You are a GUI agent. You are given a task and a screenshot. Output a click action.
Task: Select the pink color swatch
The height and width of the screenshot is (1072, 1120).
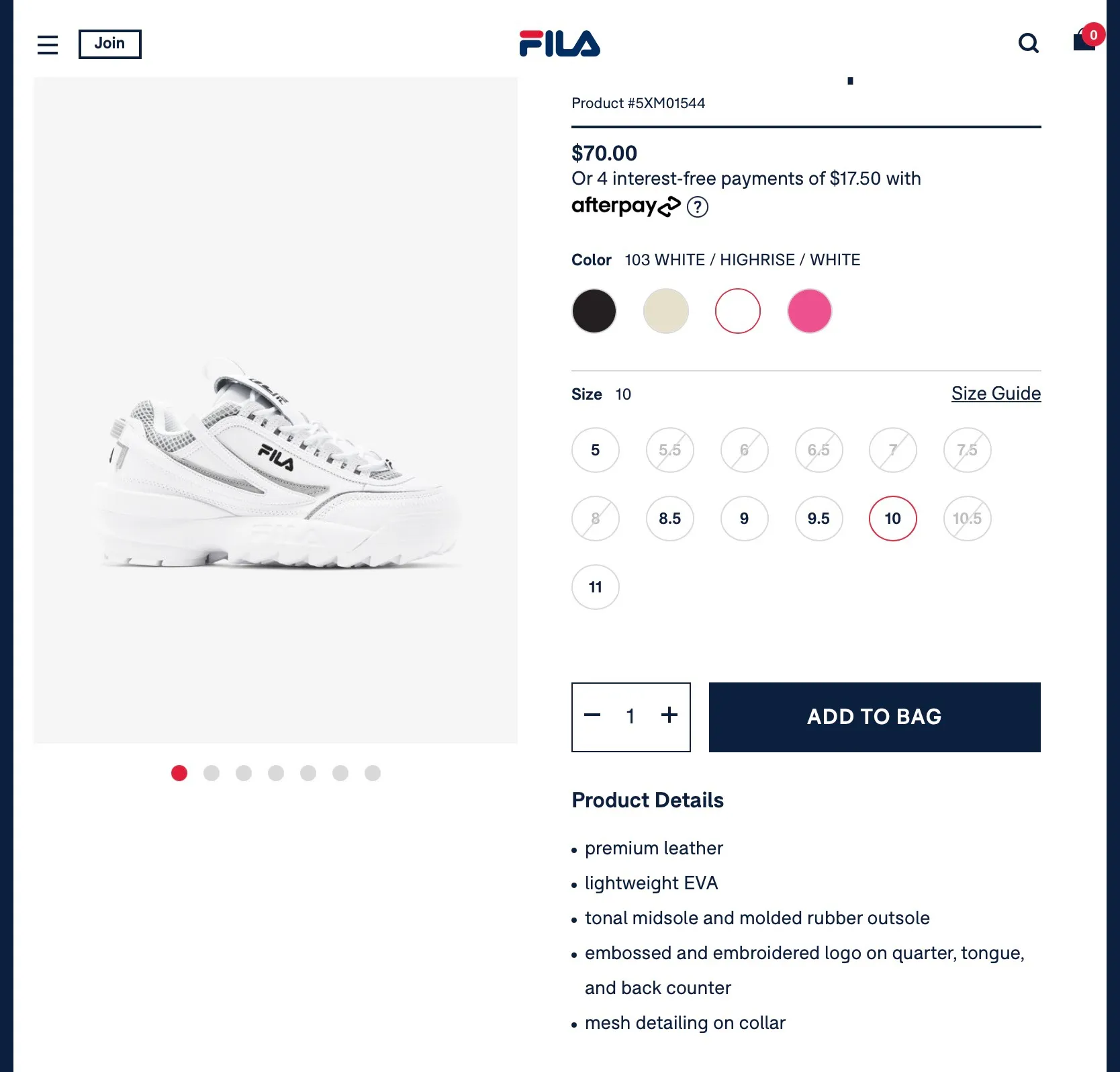click(x=809, y=310)
